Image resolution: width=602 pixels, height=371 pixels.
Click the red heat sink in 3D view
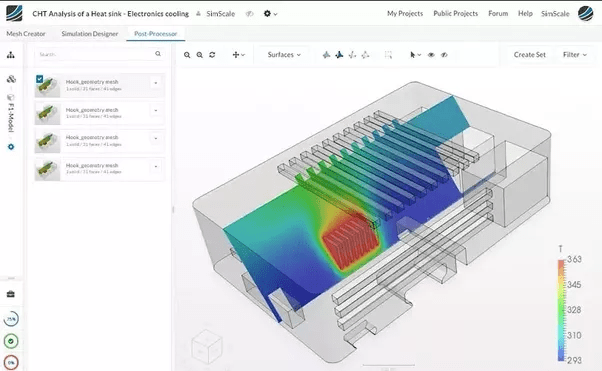[x=350, y=241]
